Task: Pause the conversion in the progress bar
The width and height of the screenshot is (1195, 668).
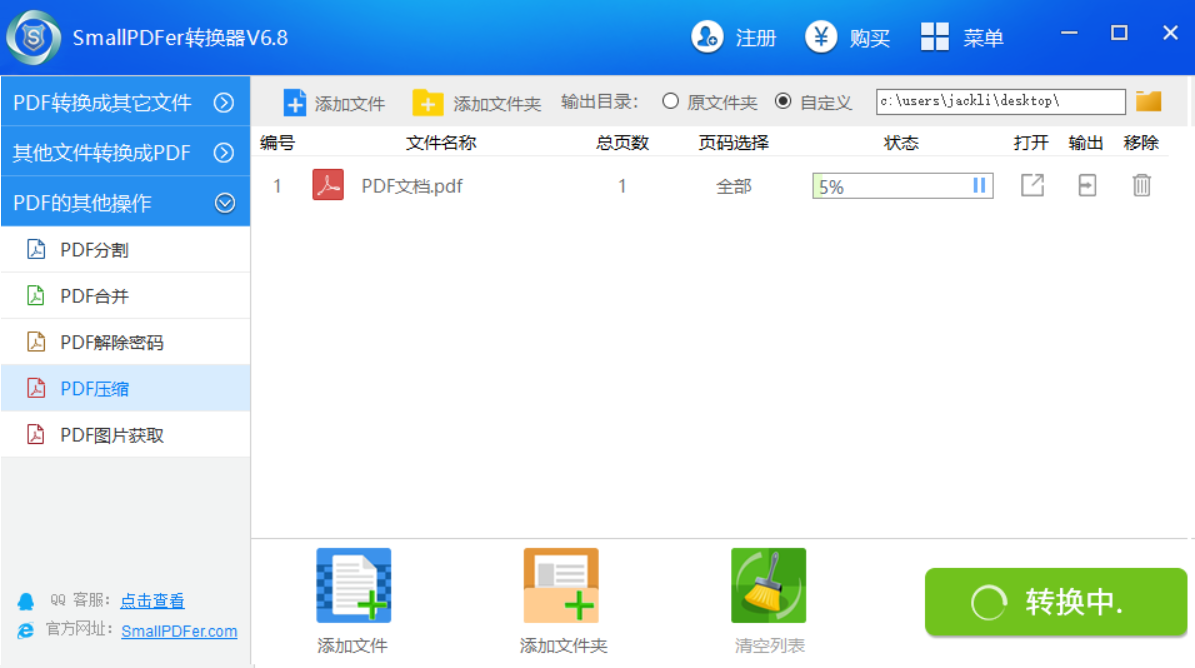Action: coord(979,186)
